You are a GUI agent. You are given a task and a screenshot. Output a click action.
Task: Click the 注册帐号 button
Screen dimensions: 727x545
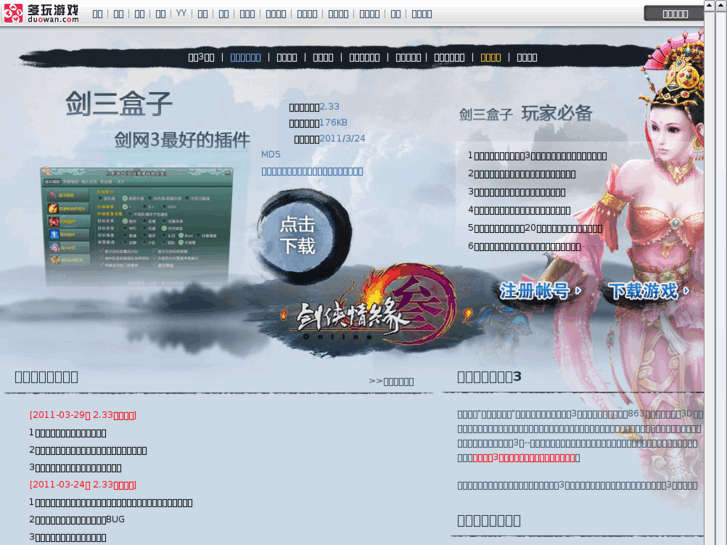540,291
